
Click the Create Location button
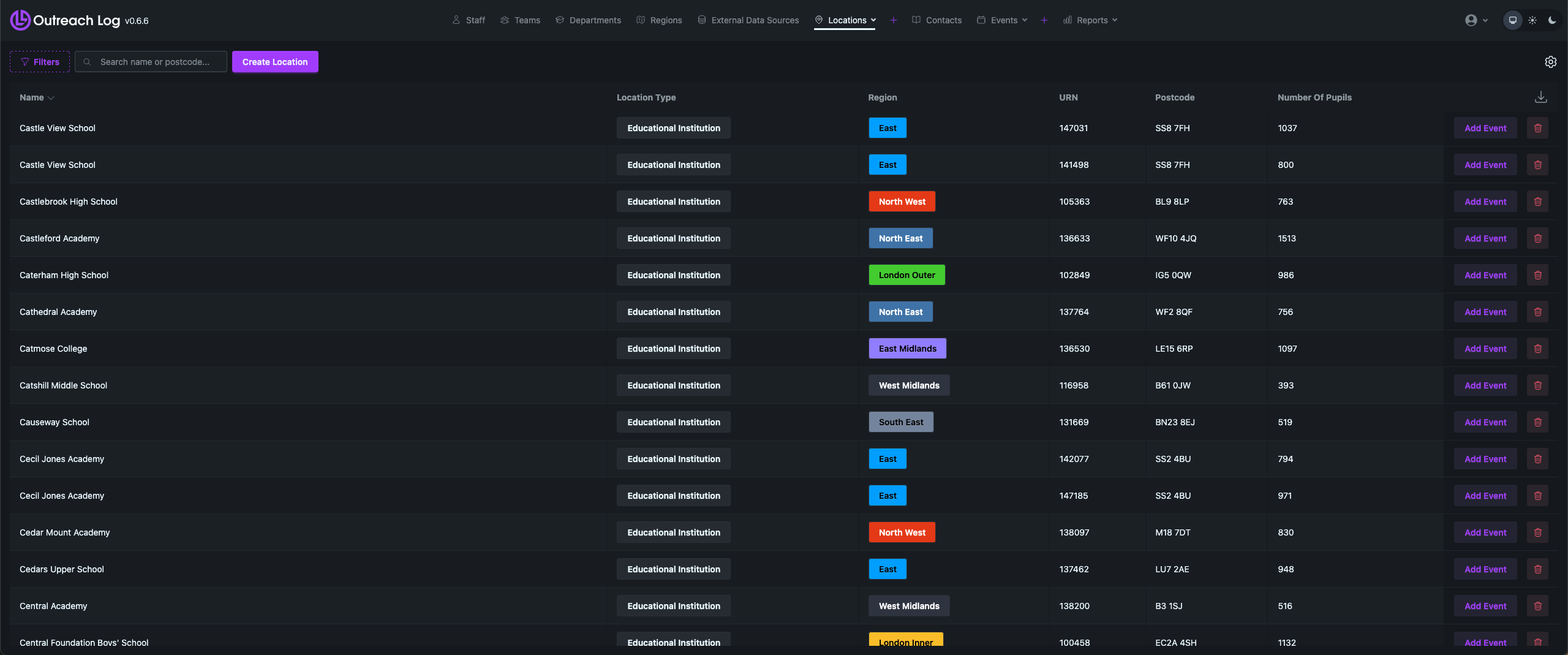tap(275, 62)
